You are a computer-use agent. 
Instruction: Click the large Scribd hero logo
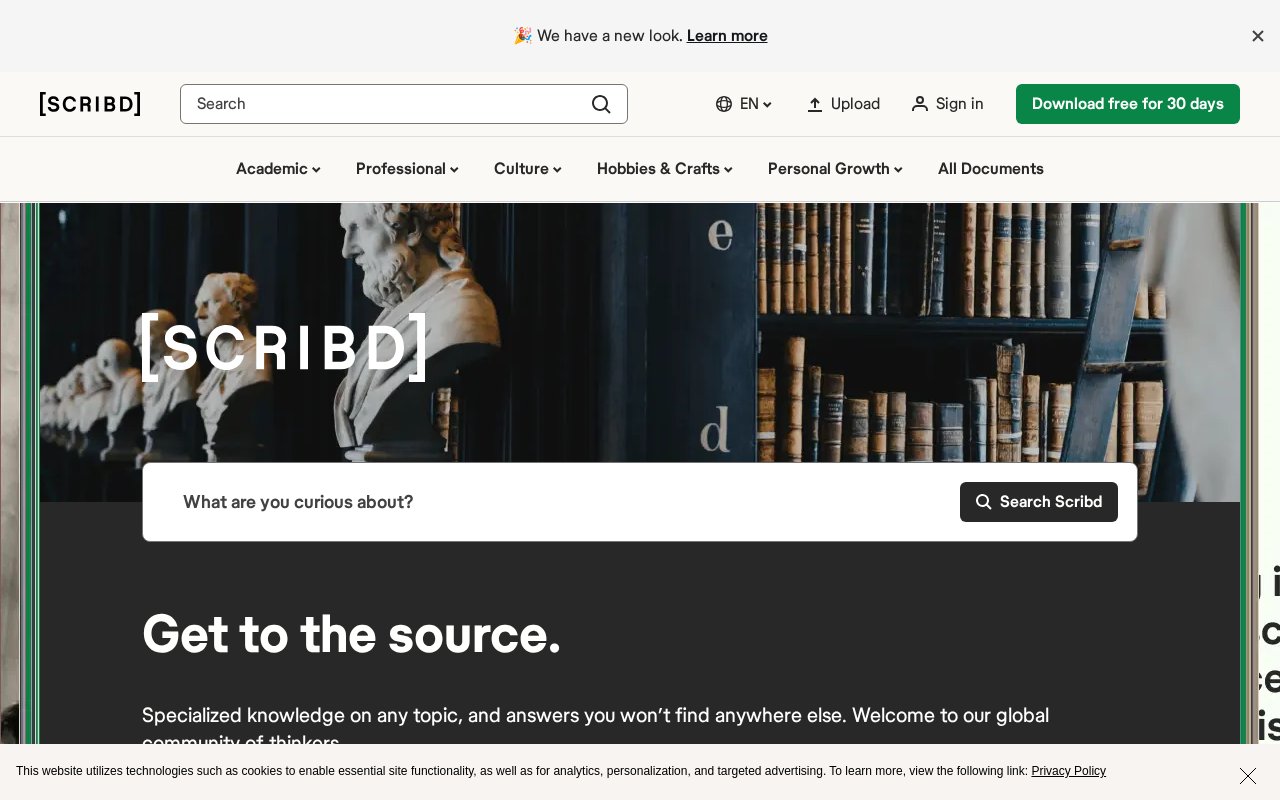coord(284,348)
